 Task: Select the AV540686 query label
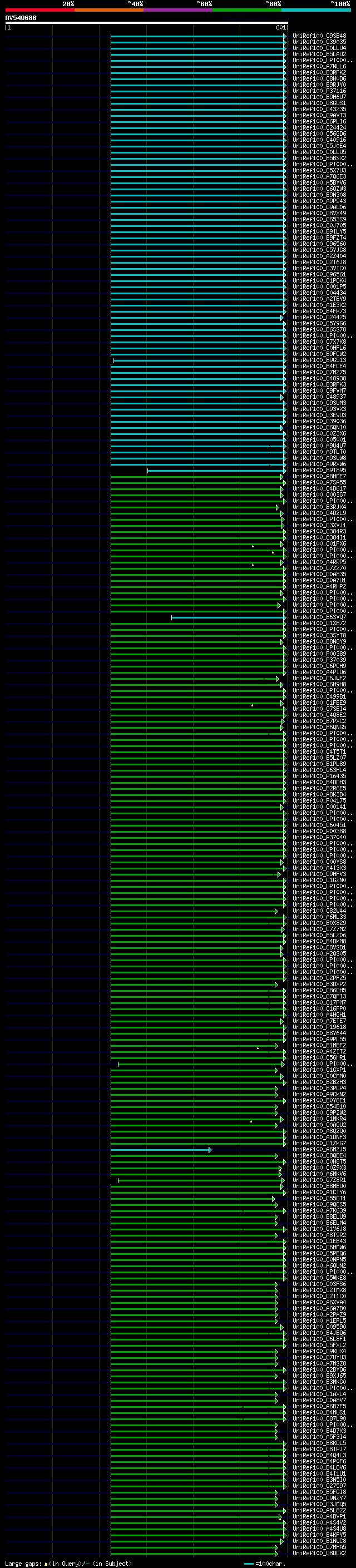coord(21,18)
